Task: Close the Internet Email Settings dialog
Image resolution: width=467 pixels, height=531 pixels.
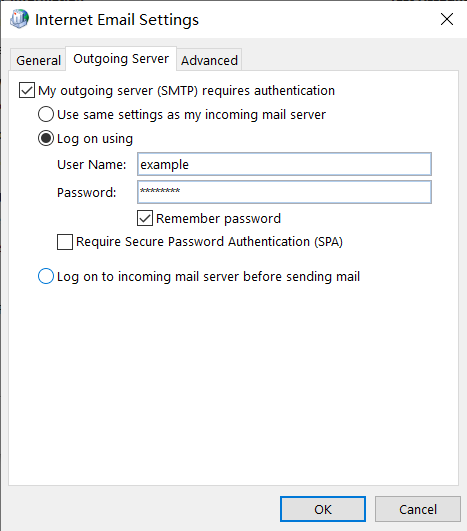Action: click(x=447, y=19)
